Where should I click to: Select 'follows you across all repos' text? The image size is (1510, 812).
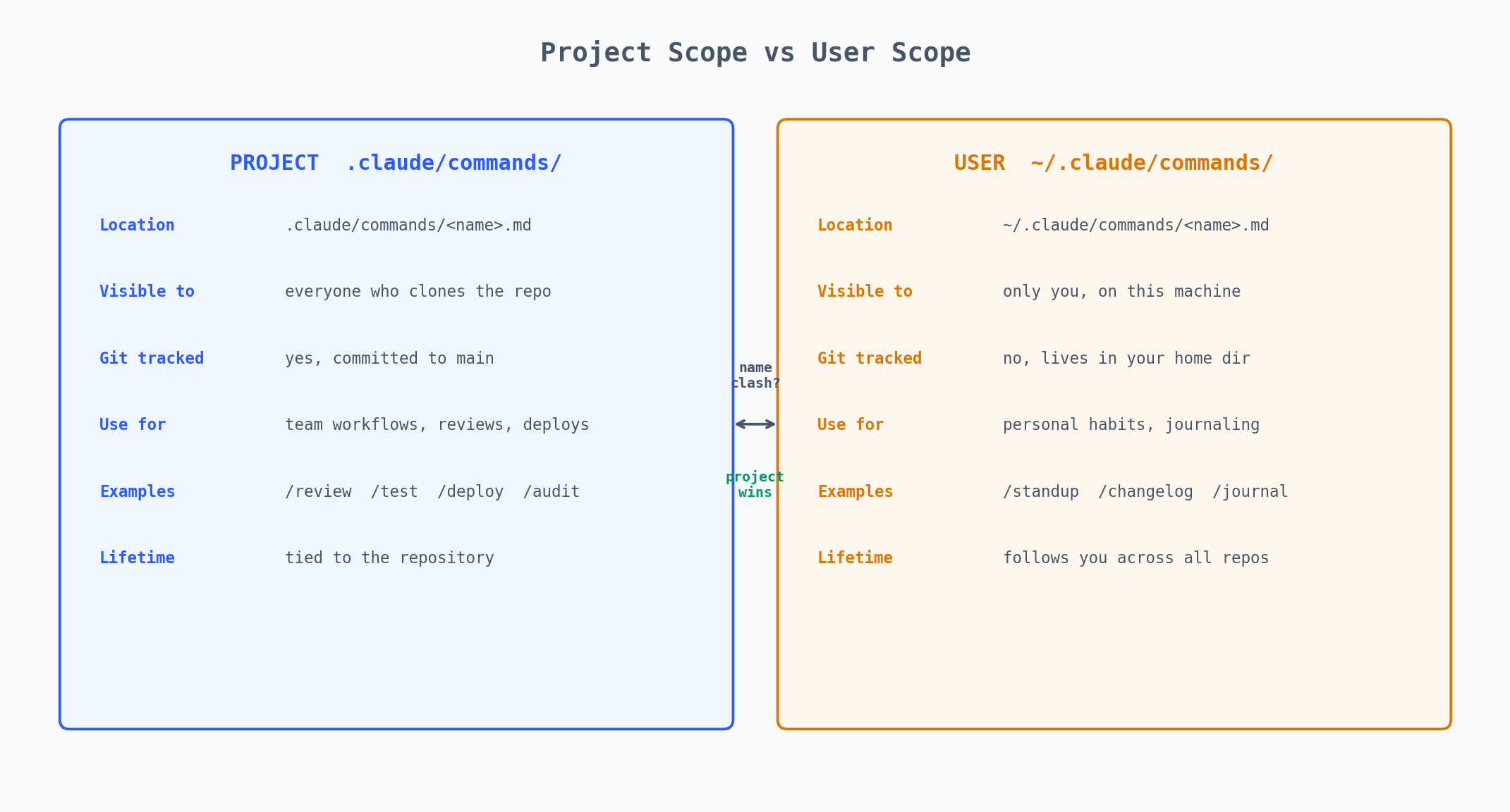tap(1136, 558)
